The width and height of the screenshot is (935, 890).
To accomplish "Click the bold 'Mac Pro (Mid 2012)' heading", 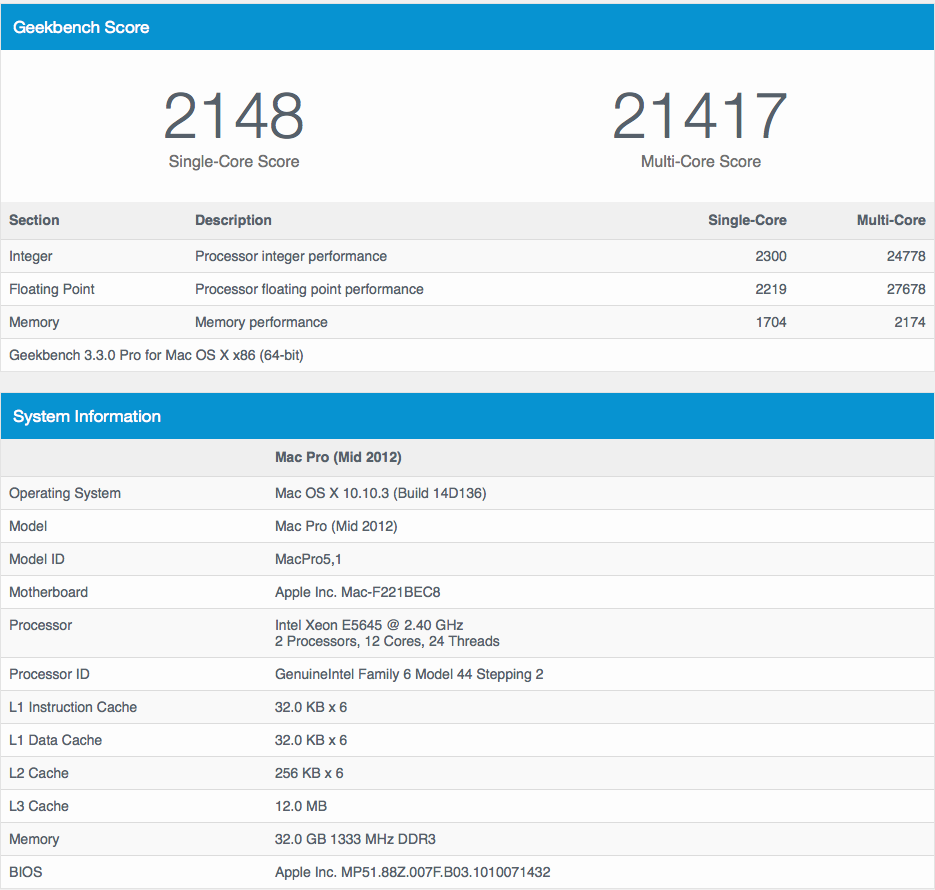I will (338, 457).
